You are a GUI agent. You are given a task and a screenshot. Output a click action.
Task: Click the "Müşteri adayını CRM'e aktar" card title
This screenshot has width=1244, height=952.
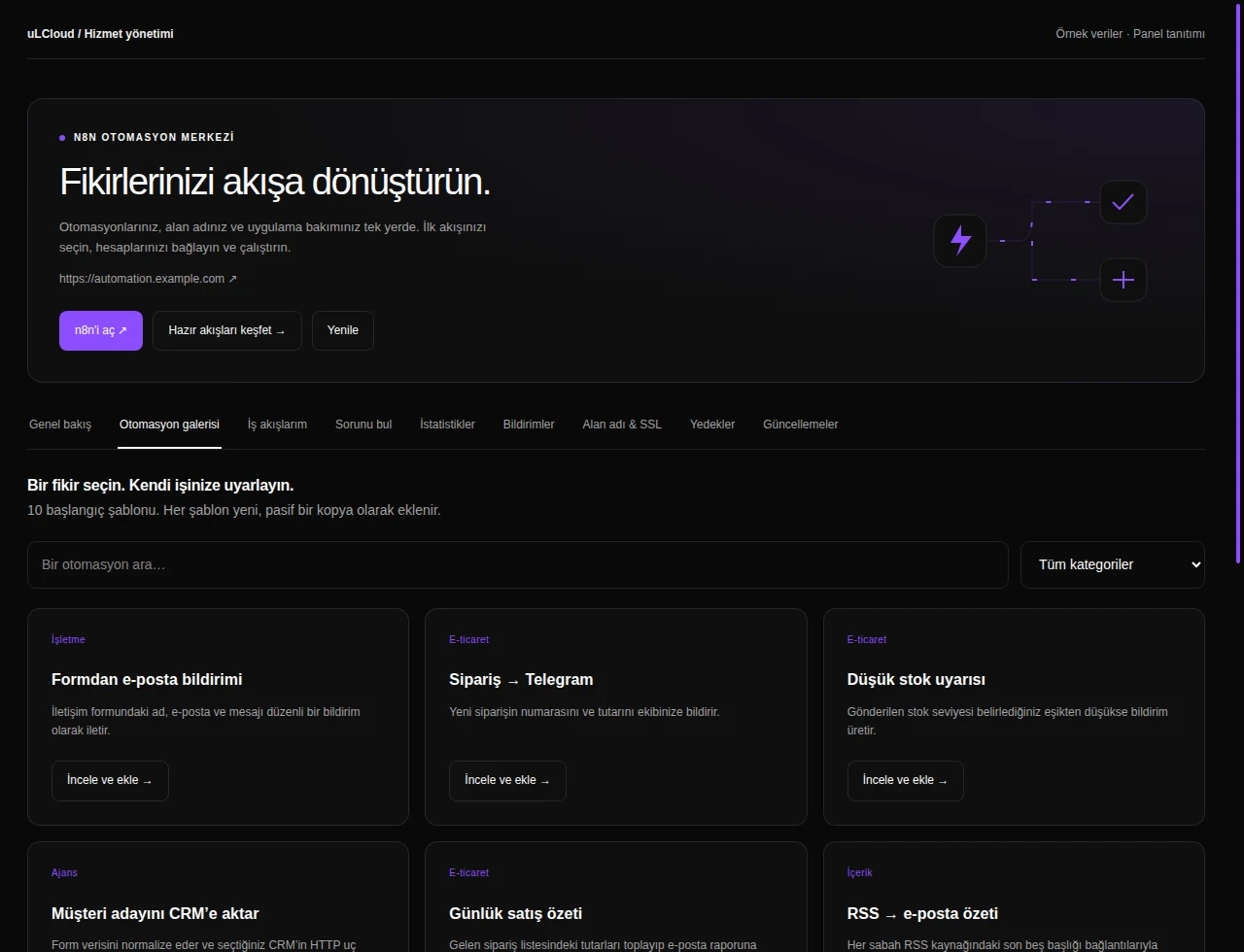point(155,914)
